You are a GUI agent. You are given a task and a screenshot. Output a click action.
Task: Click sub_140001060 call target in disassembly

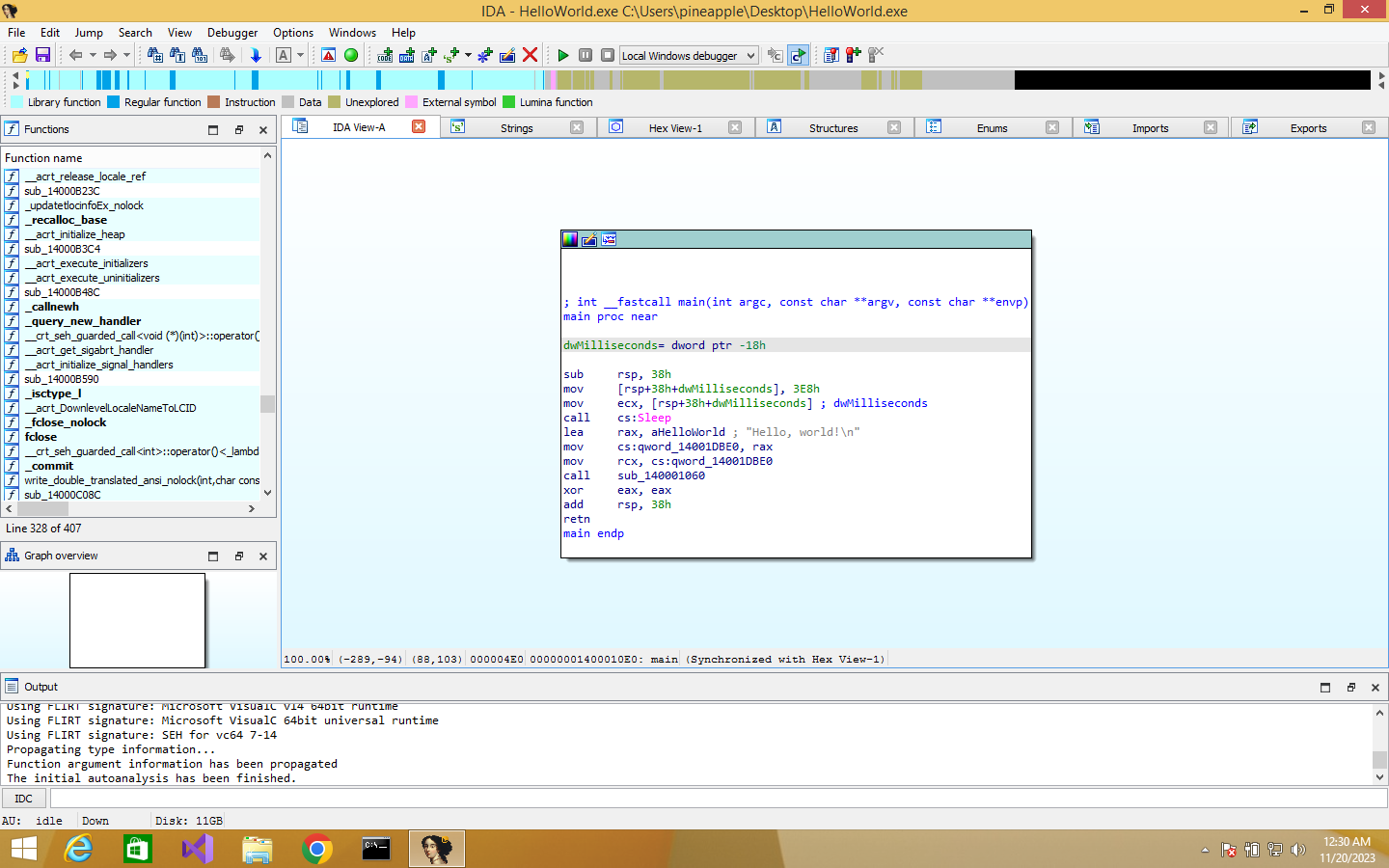coord(662,475)
